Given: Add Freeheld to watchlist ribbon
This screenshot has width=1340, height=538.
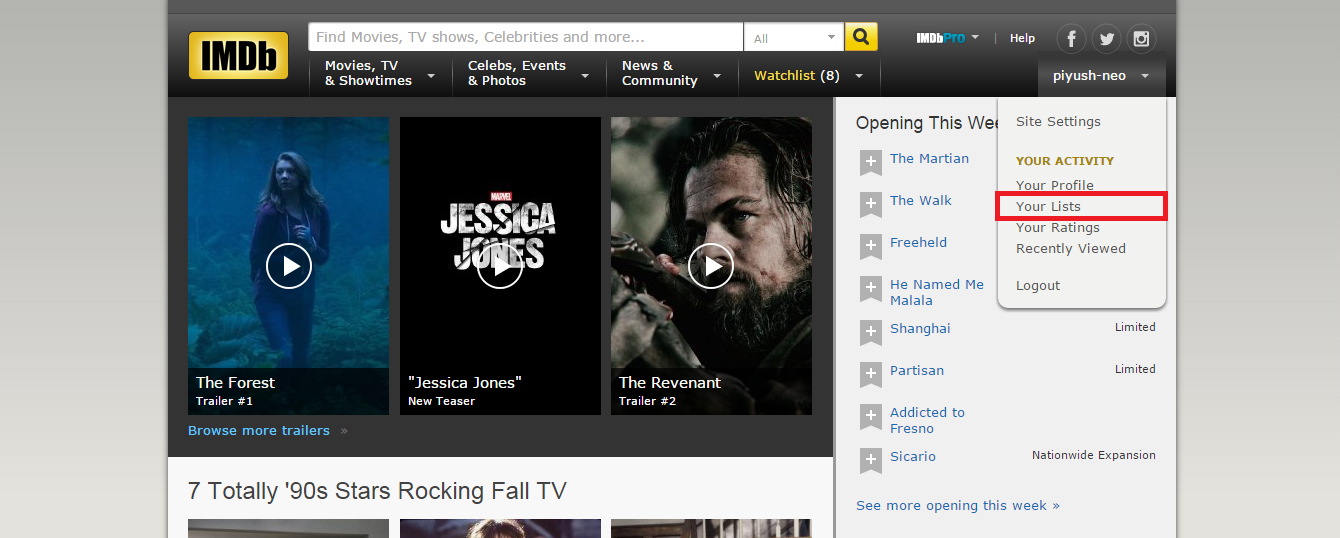Looking at the screenshot, I should click(x=871, y=247).
